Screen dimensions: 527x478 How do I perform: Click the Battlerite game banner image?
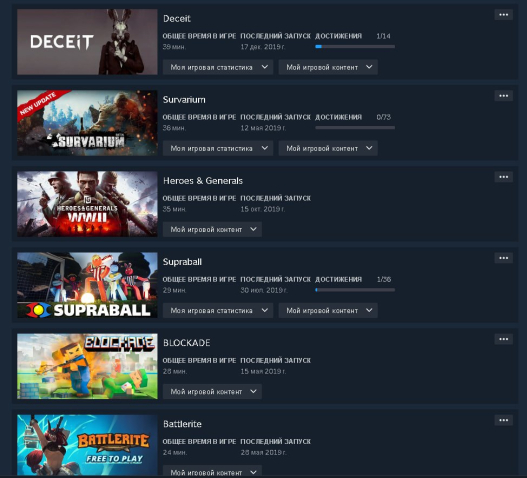[x=87, y=445]
